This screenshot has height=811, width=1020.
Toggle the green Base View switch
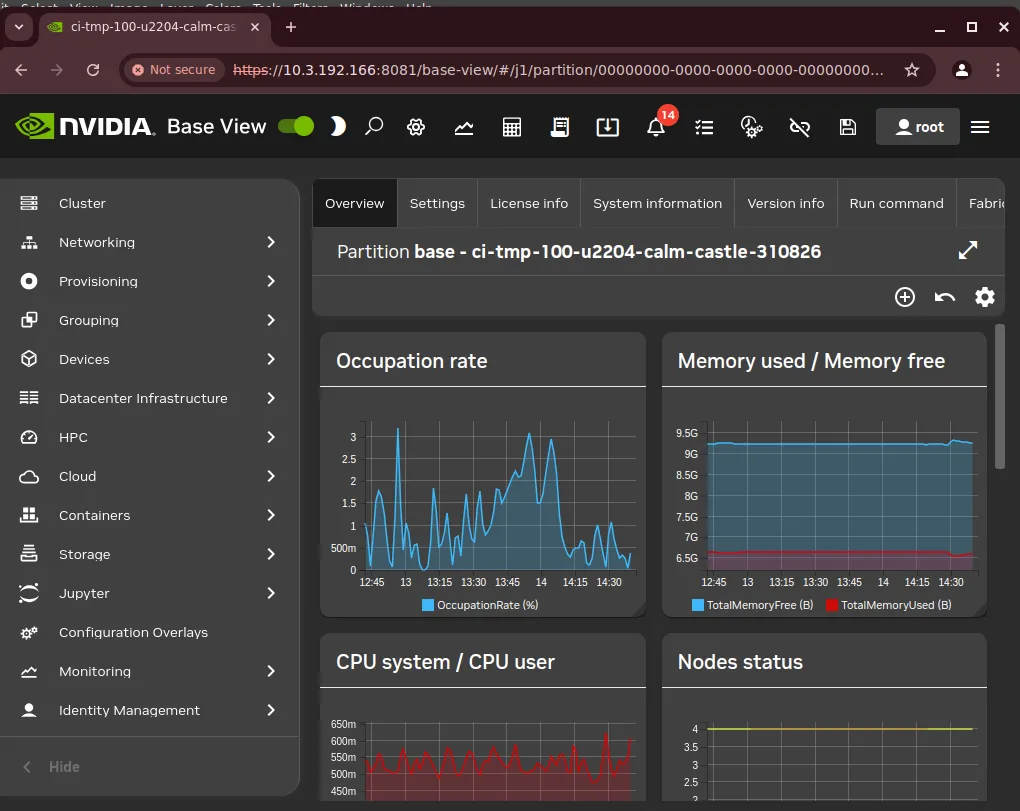[x=296, y=126]
